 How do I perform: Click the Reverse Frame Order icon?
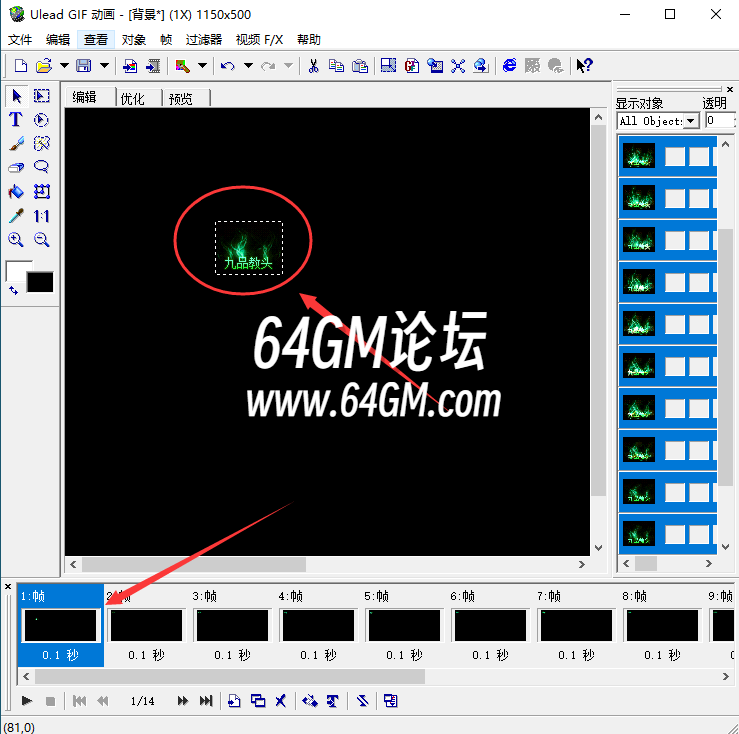click(x=362, y=701)
